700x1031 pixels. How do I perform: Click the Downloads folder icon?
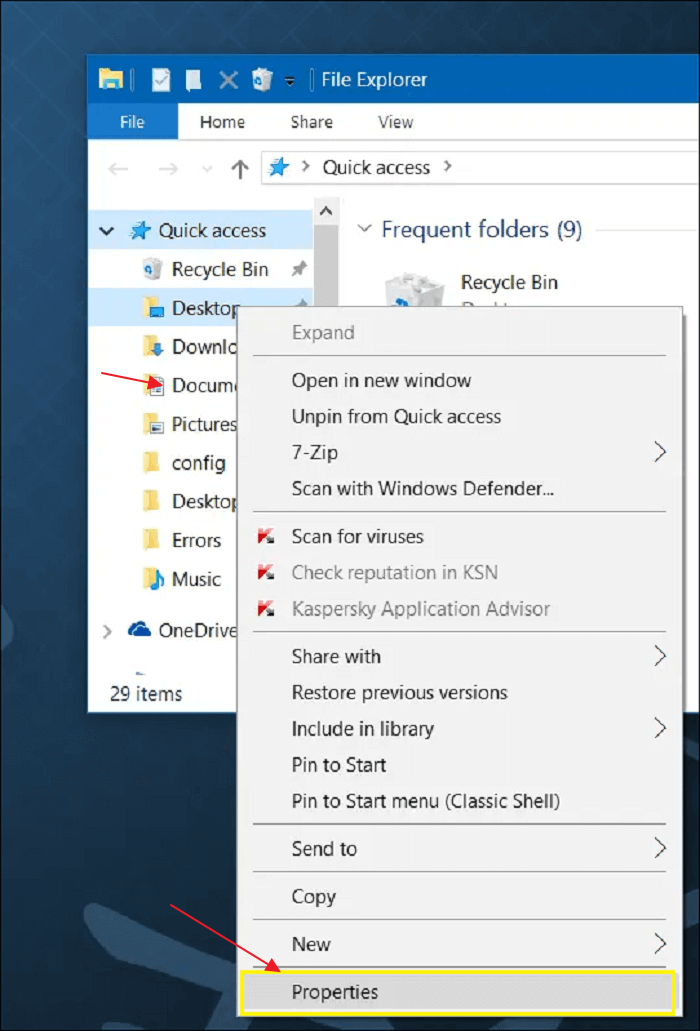click(153, 346)
